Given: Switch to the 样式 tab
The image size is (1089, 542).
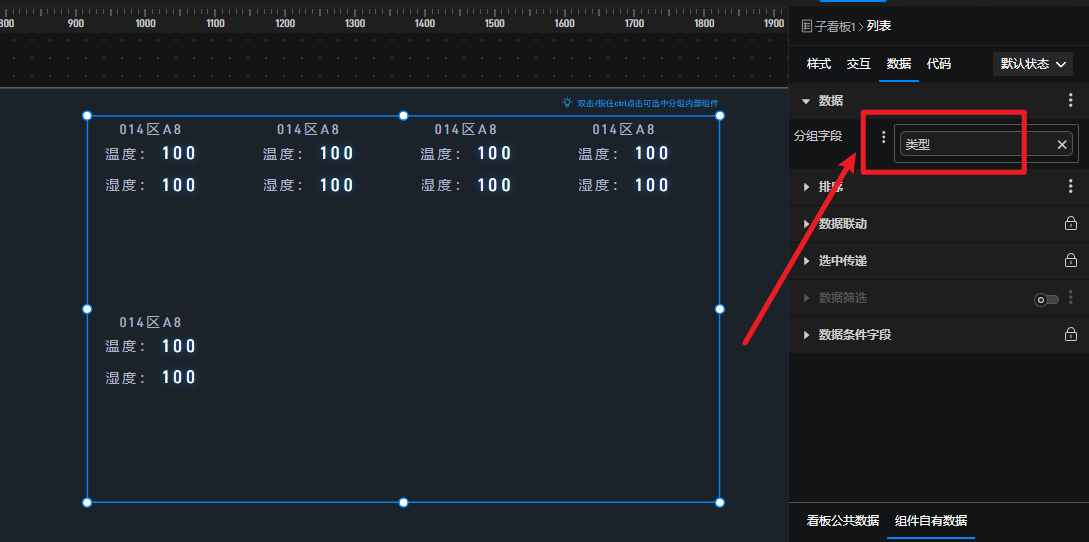Looking at the screenshot, I should tap(818, 64).
